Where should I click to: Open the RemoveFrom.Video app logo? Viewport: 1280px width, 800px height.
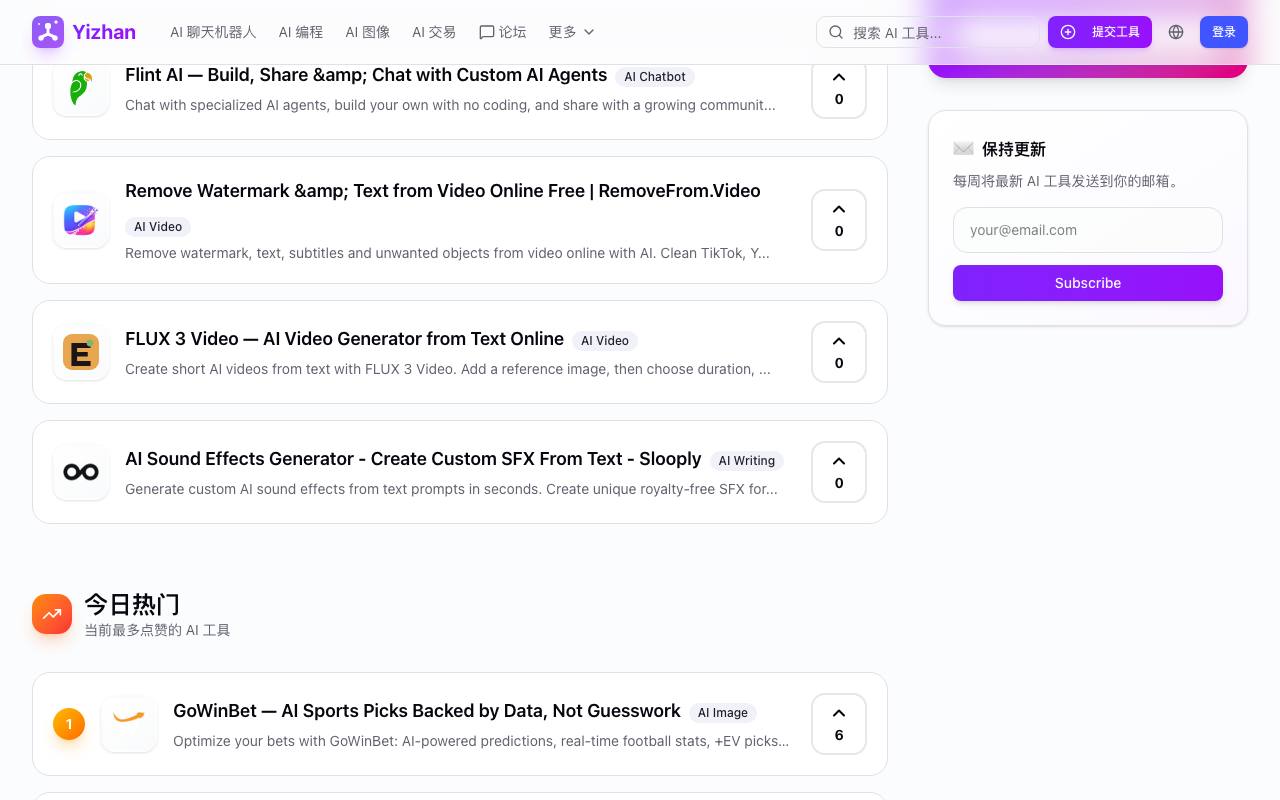81,220
